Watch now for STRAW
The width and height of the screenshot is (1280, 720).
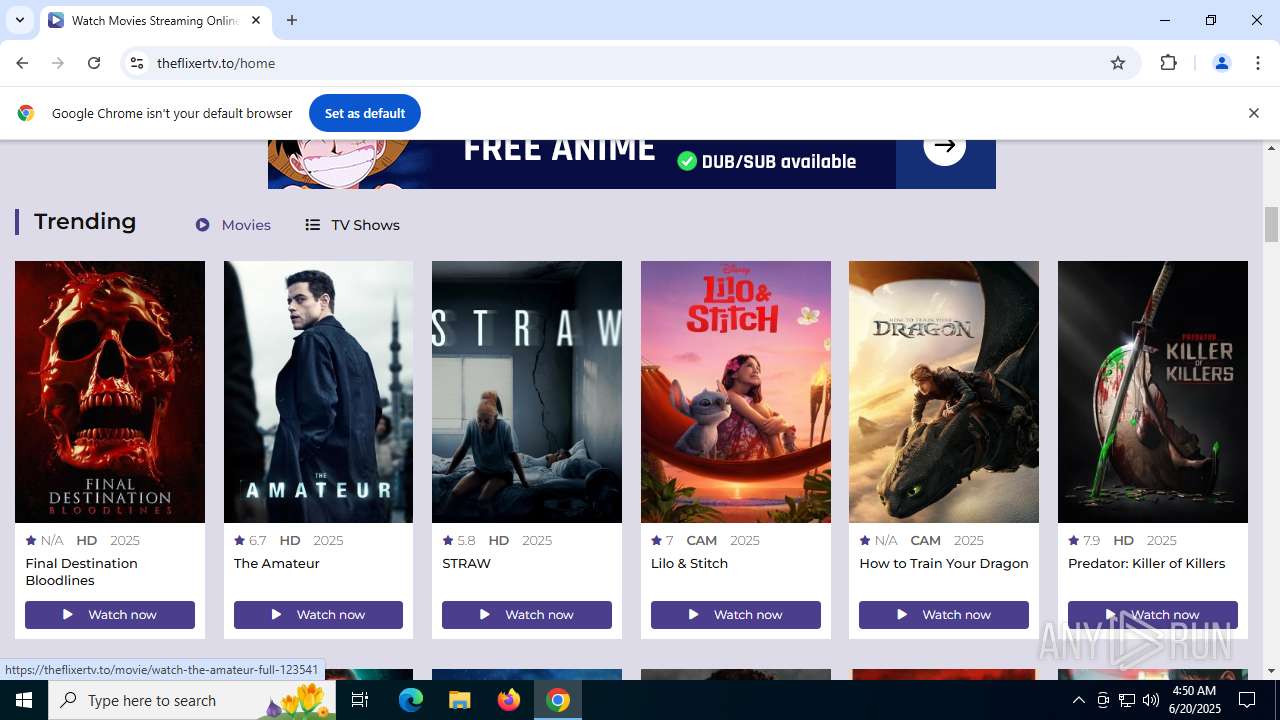(x=527, y=615)
